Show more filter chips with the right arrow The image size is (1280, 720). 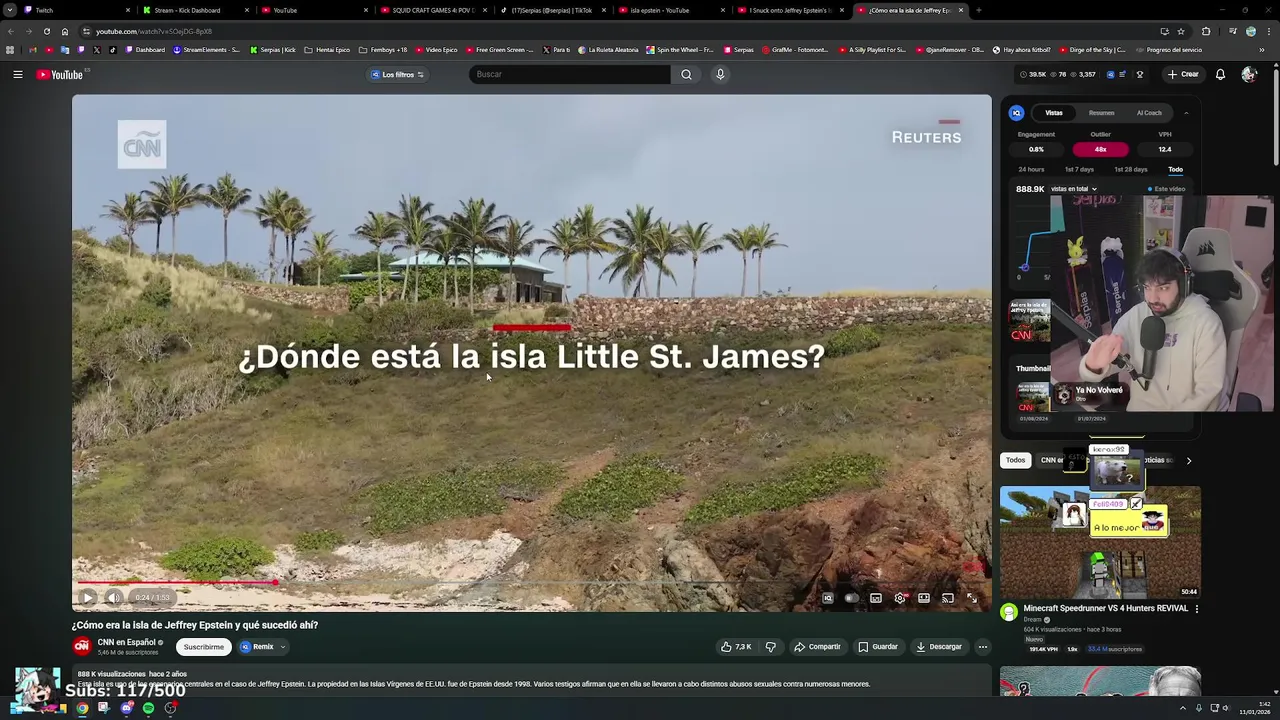pos(1188,461)
